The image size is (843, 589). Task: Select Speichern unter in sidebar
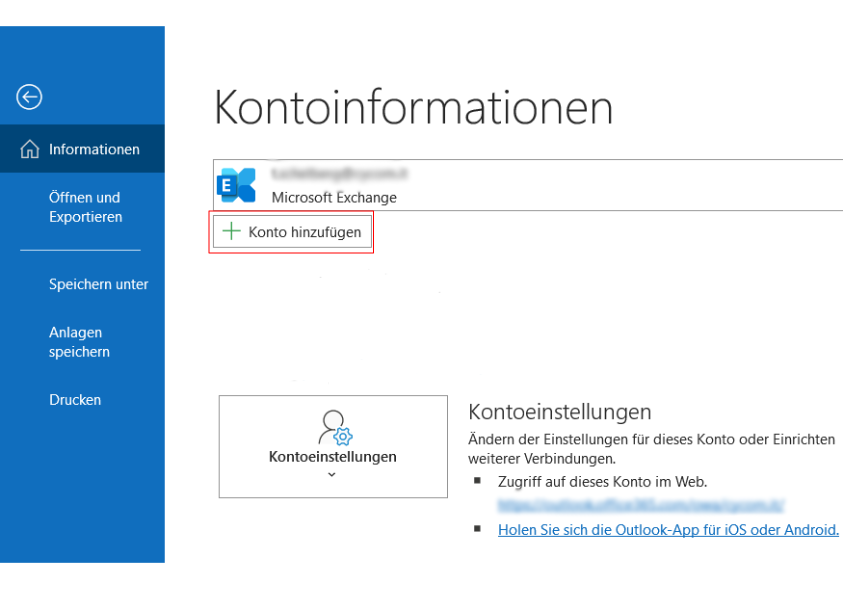point(98,284)
